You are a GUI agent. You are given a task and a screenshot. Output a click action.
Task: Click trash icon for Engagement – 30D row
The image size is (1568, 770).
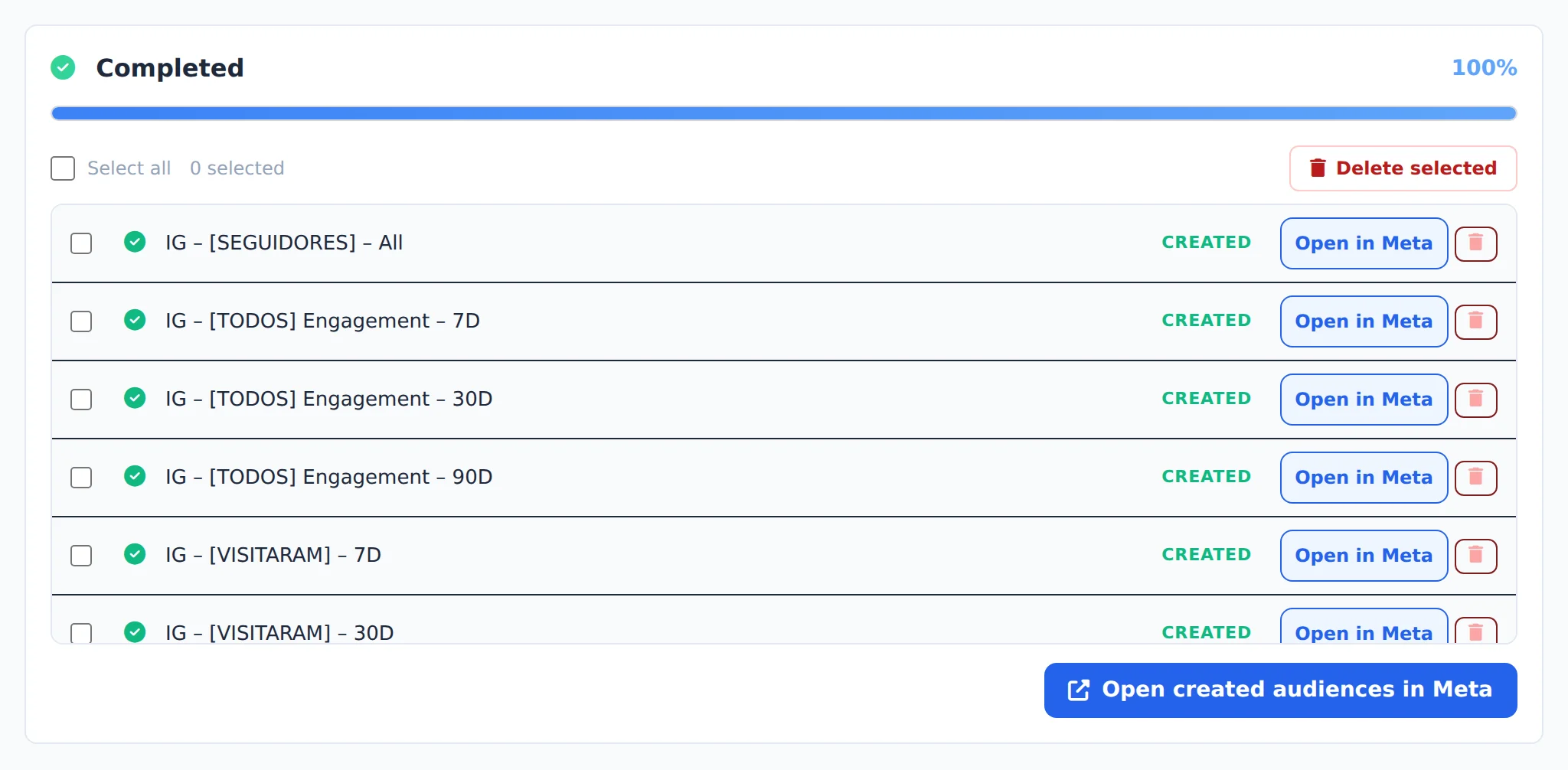pos(1475,400)
